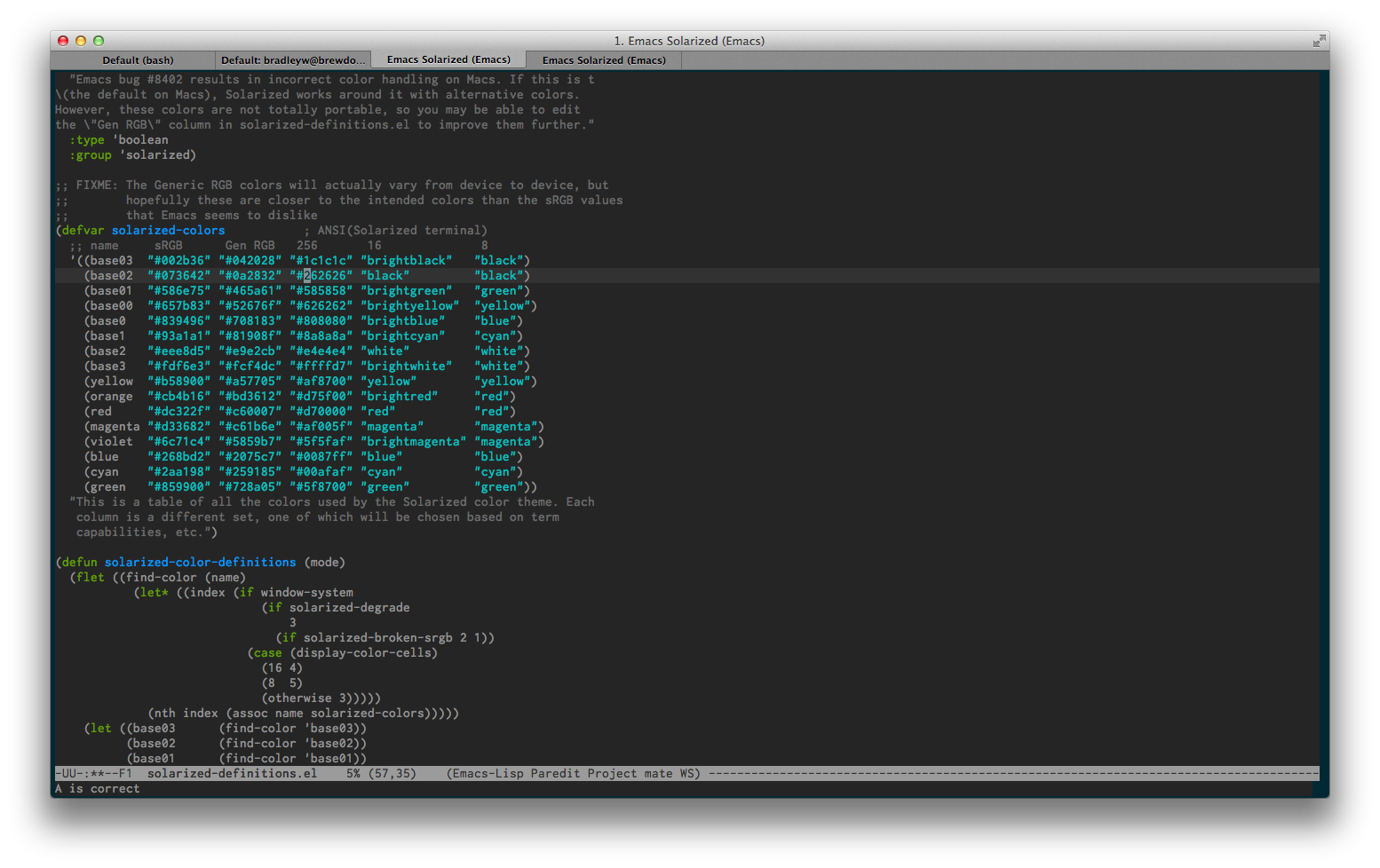Click the defvar keyword
The image size is (1380, 868).
click(83, 231)
